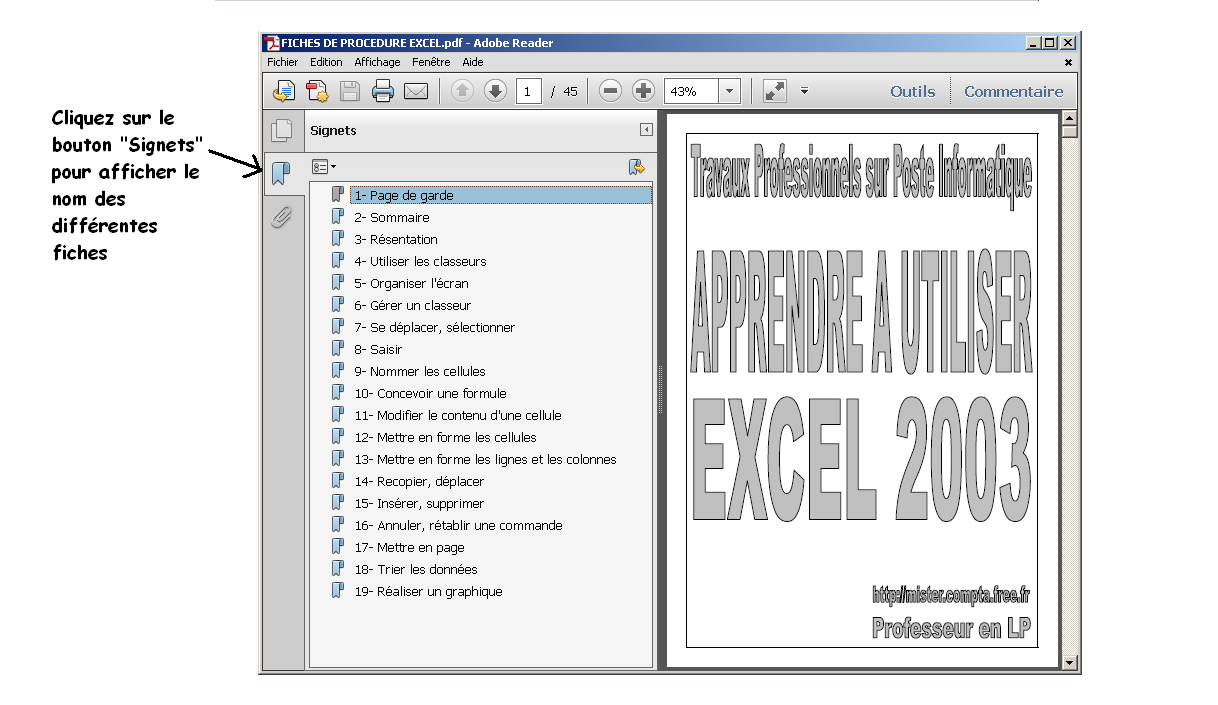This screenshot has height=705, width=1218.
Task: Select bookmark 16- Annuler, rétablir une commande
Action: click(x=458, y=525)
